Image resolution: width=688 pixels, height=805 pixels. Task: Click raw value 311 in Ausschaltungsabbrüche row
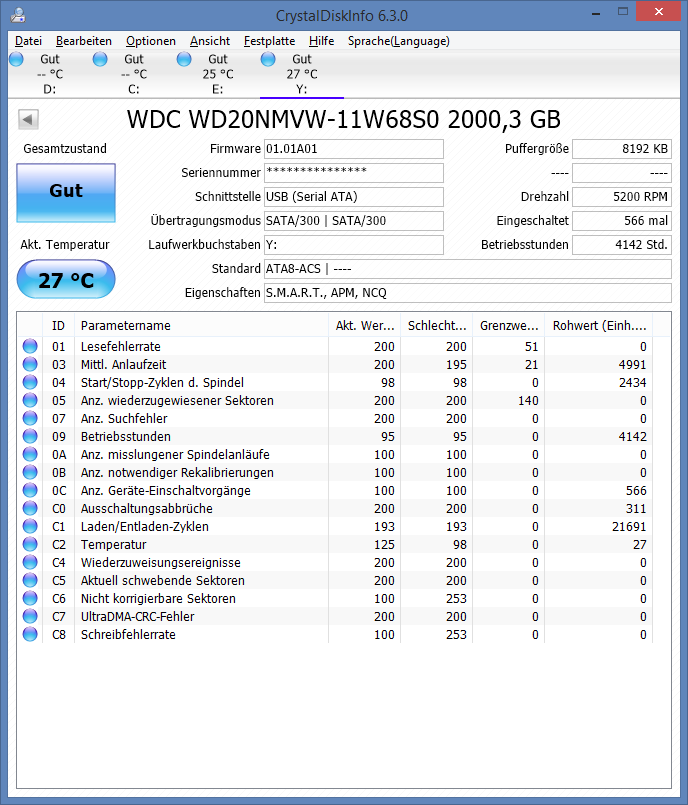(x=636, y=508)
